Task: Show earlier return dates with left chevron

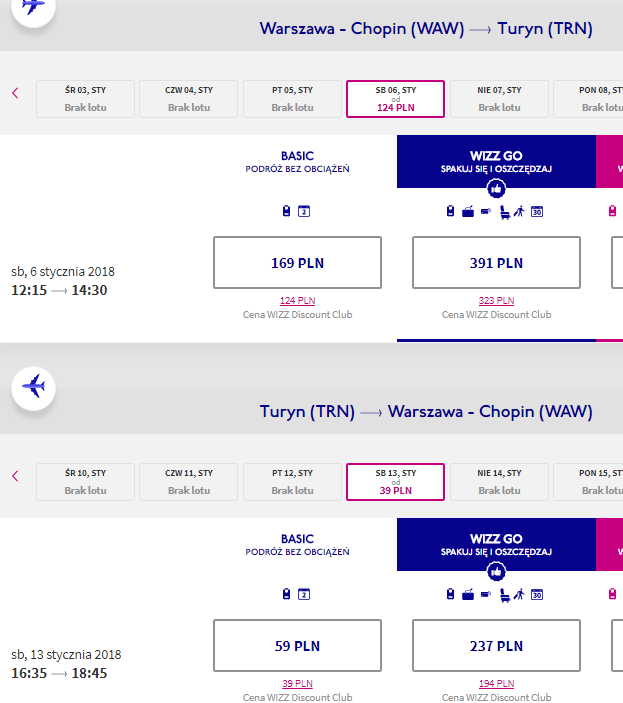Action: [x=15, y=476]
